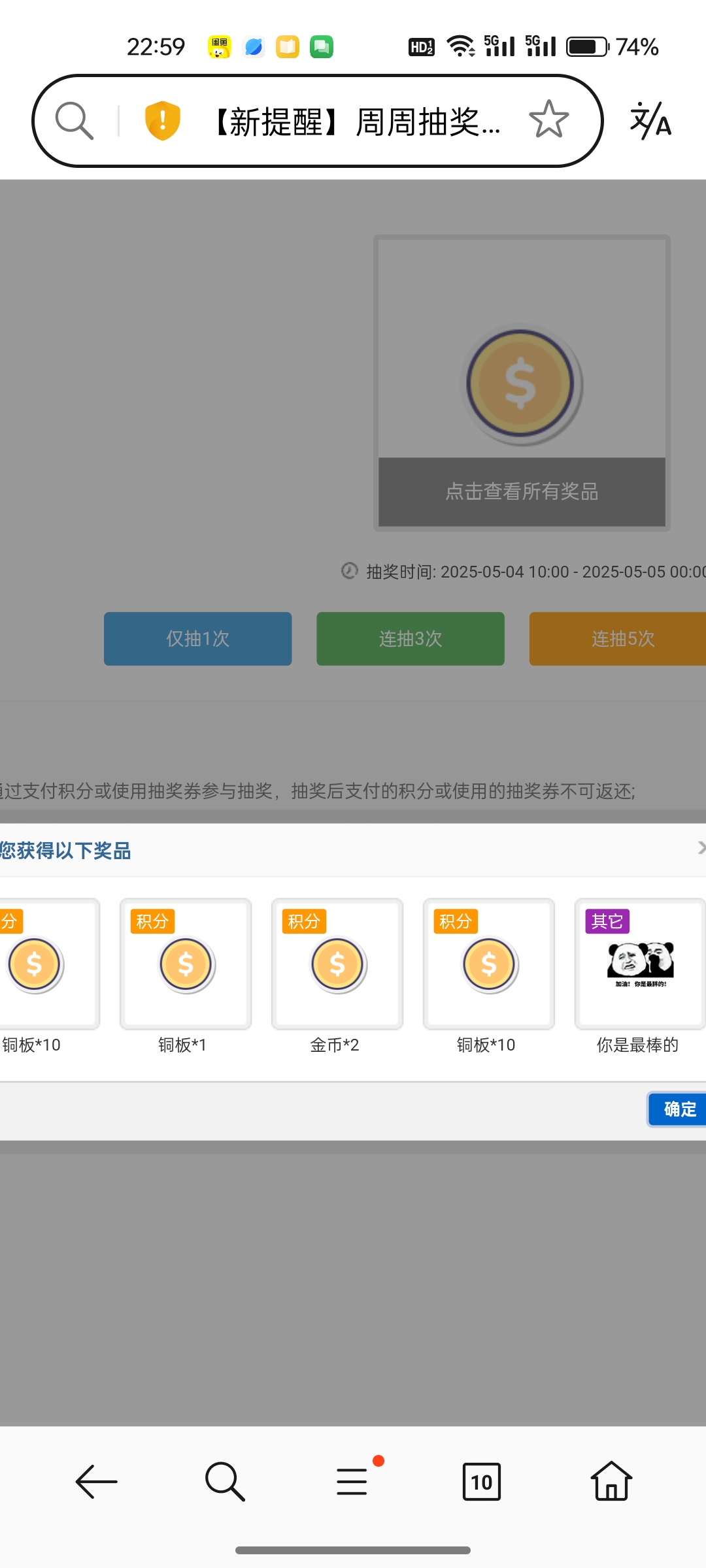Select the 金币*2 prize card
Screen dimensions: 706x1568
tap(337, 964)
